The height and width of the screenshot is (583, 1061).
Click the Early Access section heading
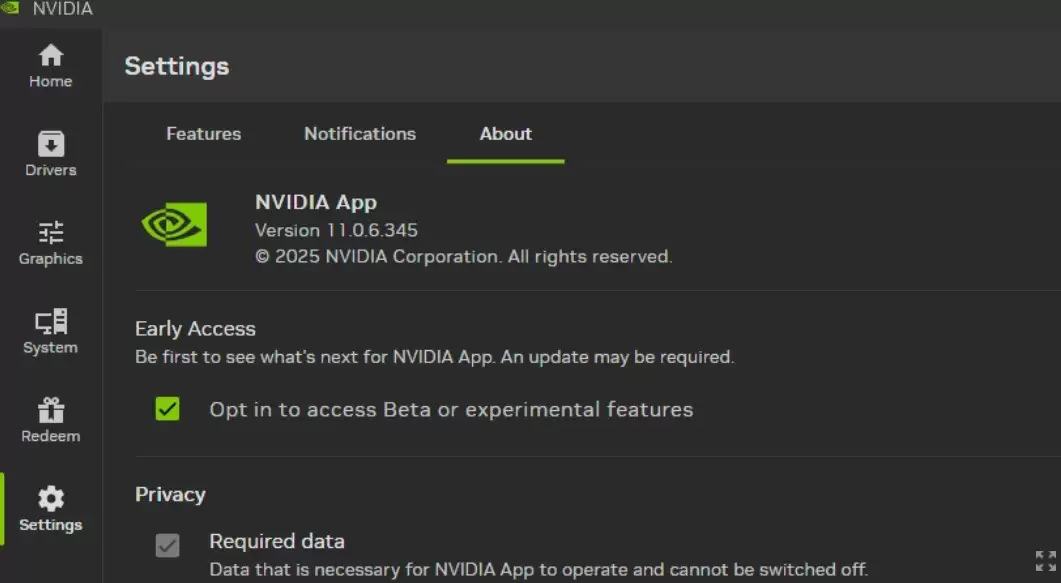point(196,328)
